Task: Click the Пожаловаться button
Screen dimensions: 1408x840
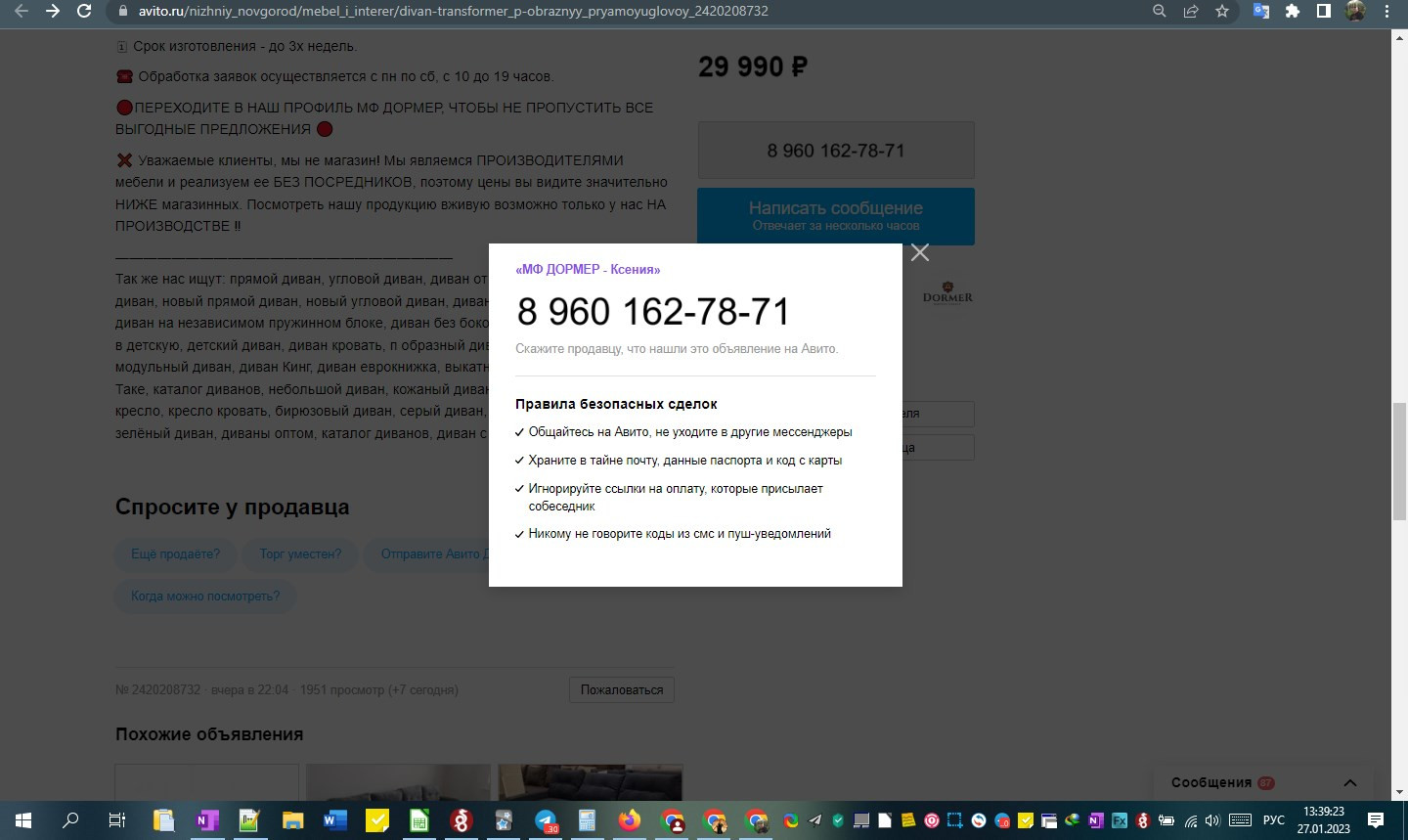Action: (x=622, y=689)
